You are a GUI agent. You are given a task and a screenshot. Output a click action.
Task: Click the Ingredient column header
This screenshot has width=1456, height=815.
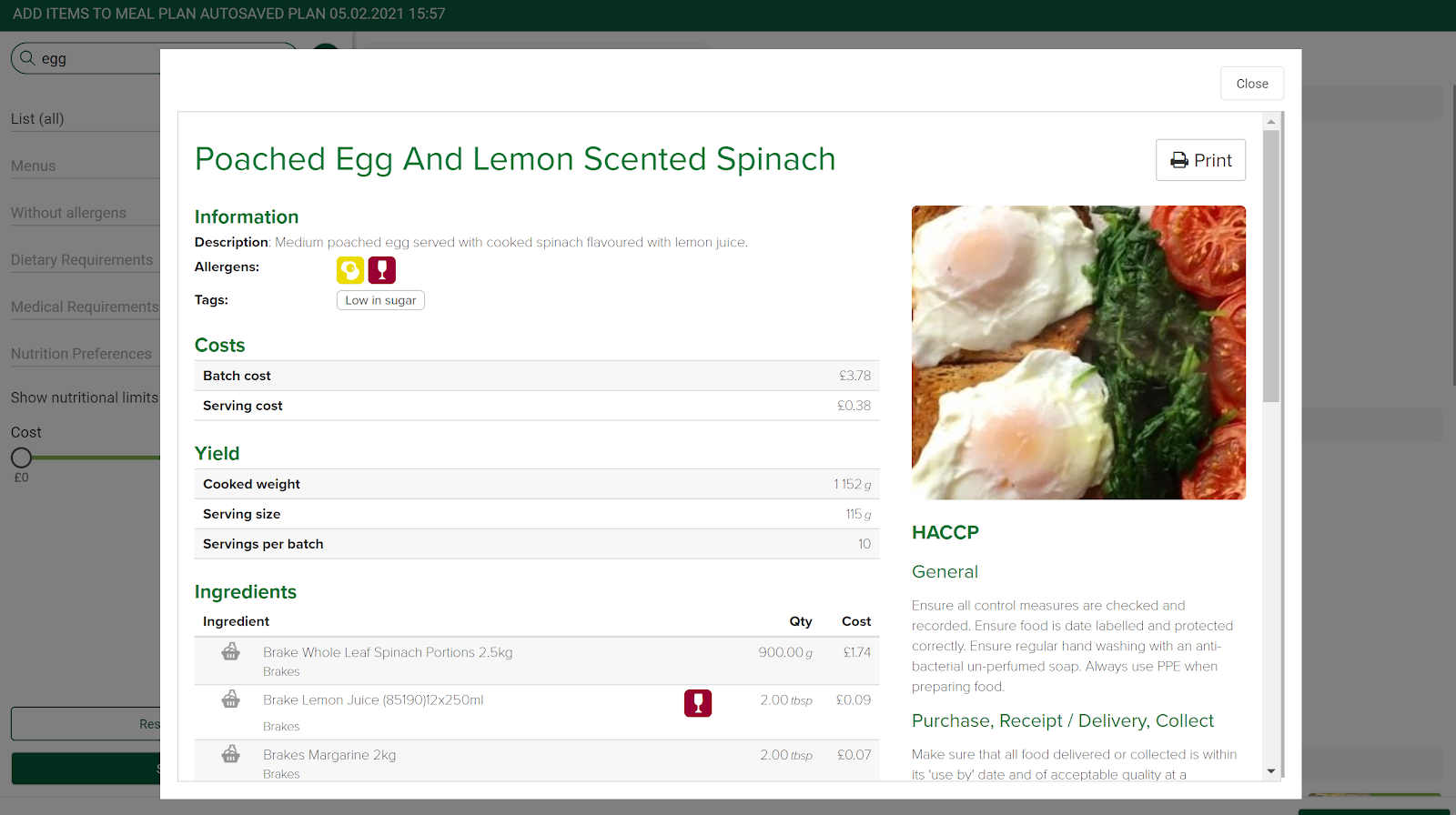click(x=237, y=621)
